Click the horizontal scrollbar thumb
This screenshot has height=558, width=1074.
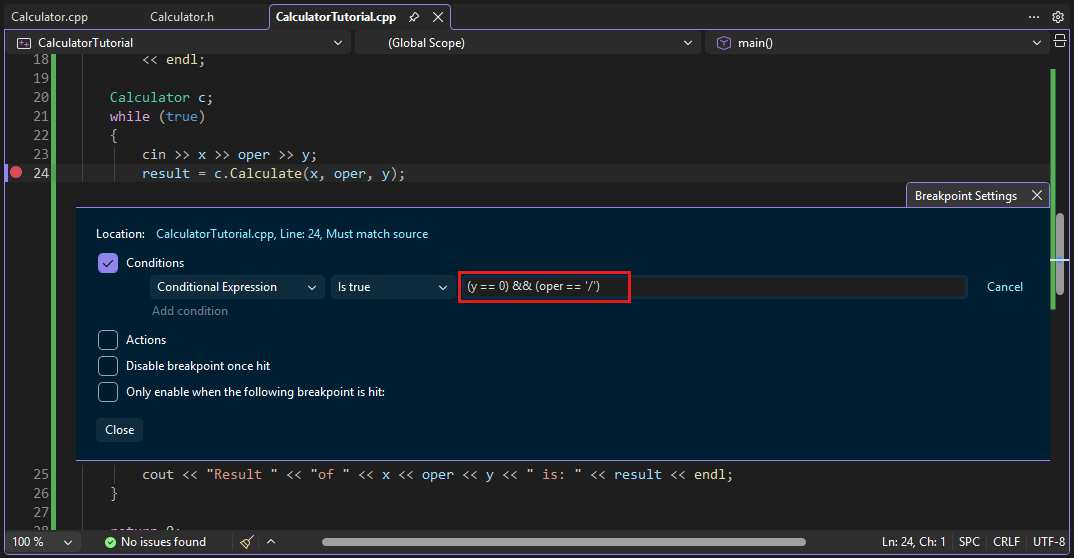click(564, 542)
